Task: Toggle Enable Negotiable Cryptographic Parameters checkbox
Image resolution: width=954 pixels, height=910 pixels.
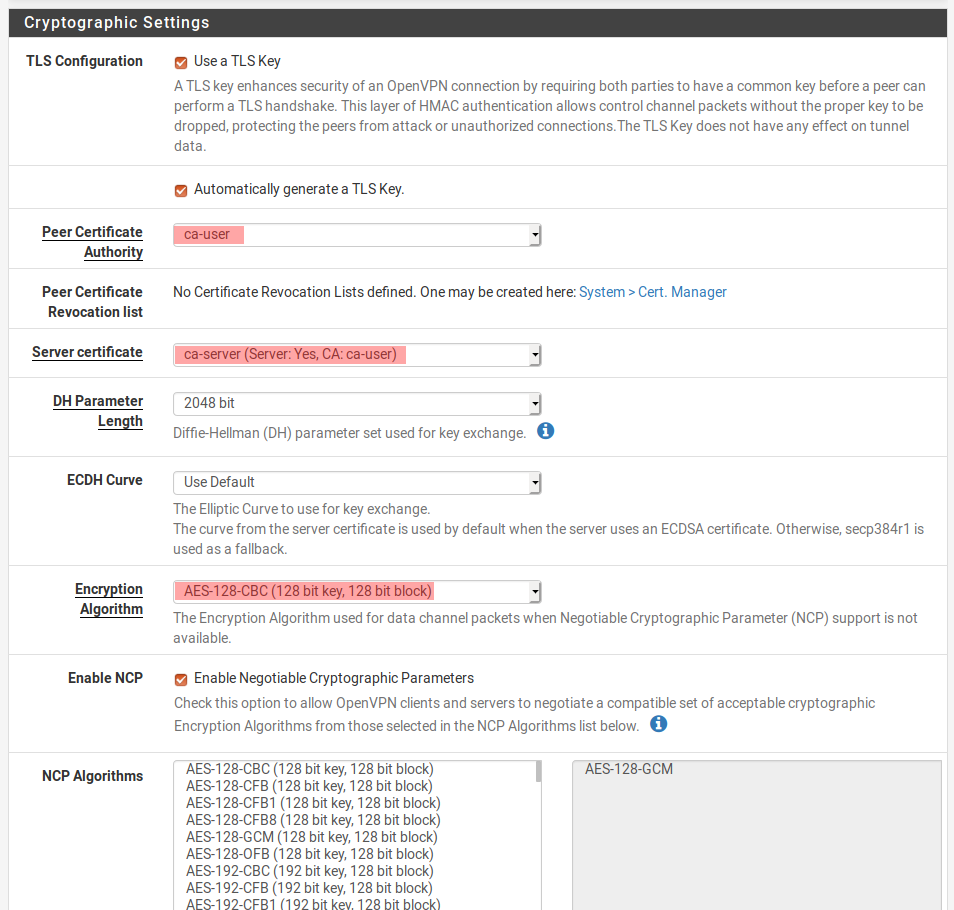Action: pyautogui.click(x=181, y=679)
